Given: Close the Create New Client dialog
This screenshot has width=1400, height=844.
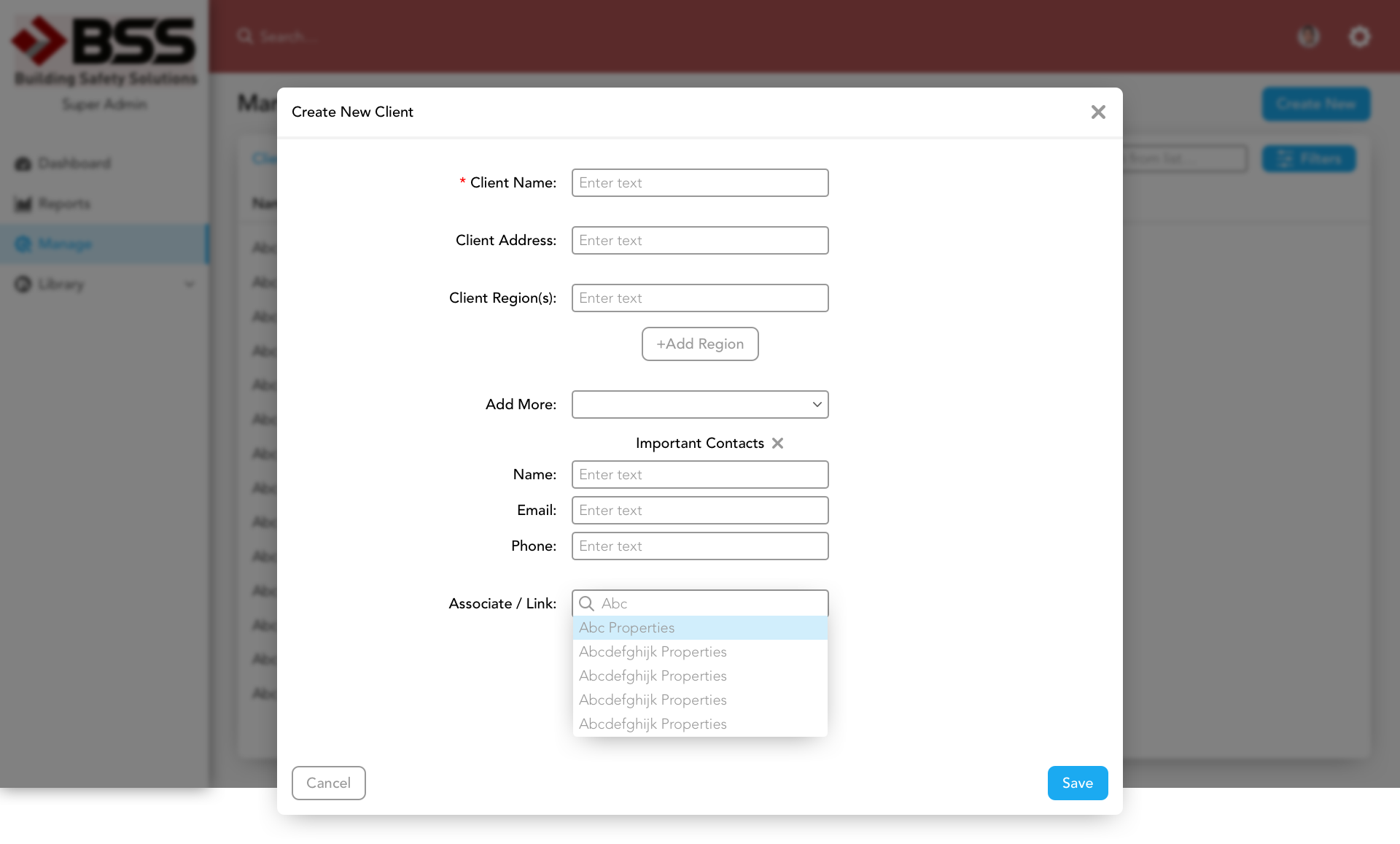Looking at the screenshot, I should pos(1098,112).
